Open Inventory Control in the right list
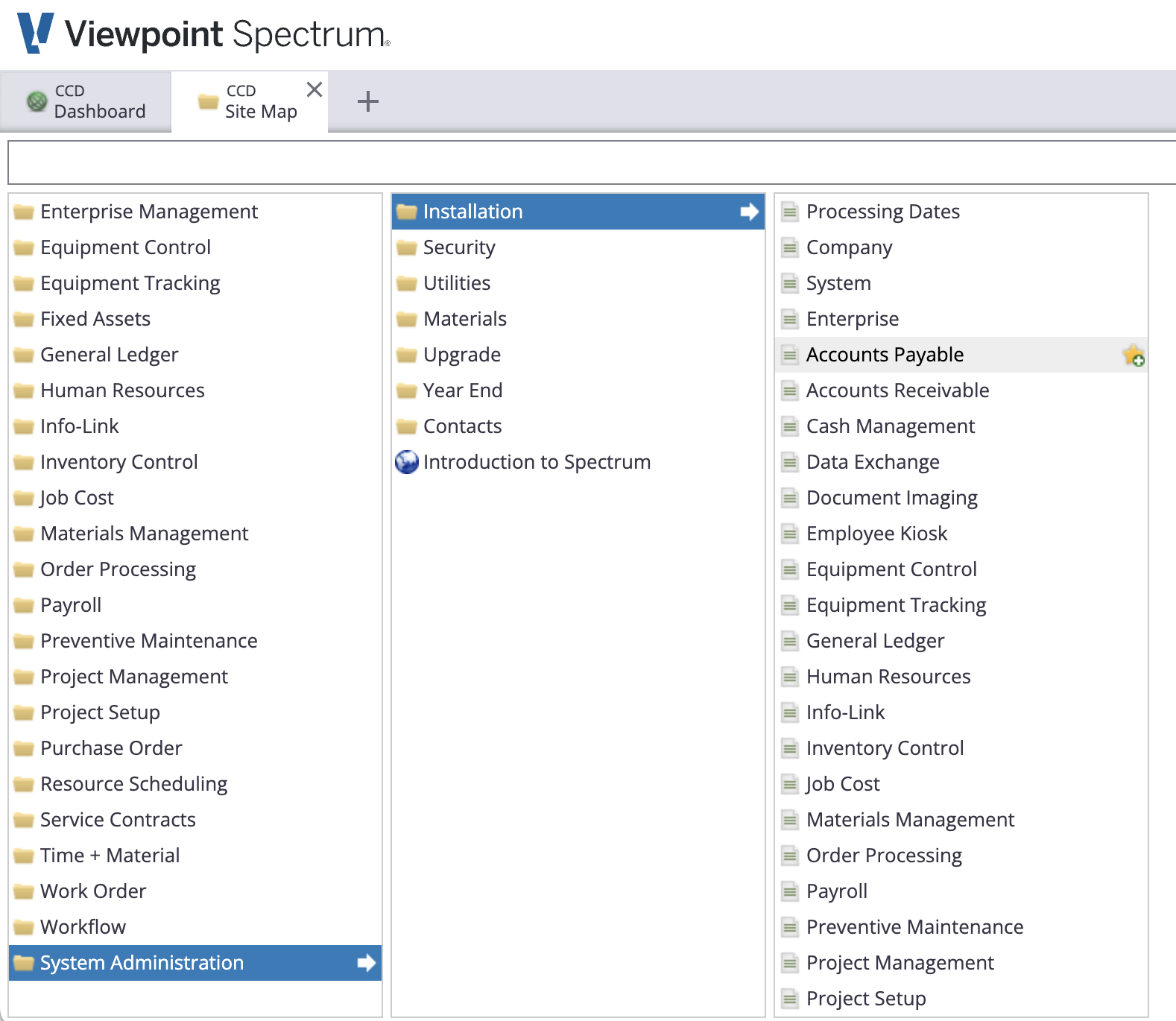 tap(961, 748)
